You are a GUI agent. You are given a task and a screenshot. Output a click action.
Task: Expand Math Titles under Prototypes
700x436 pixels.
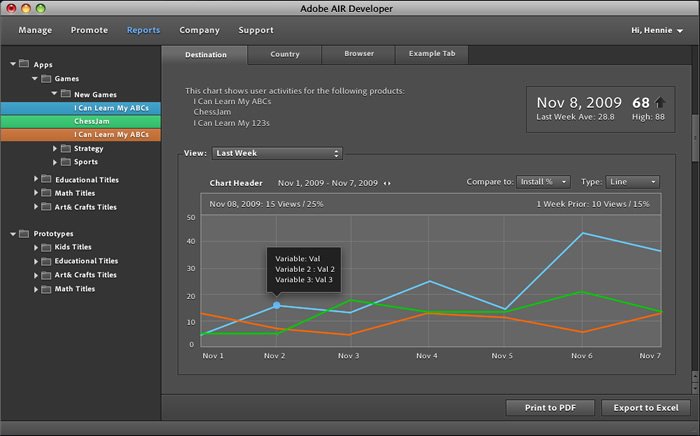[x=36, y=289]
